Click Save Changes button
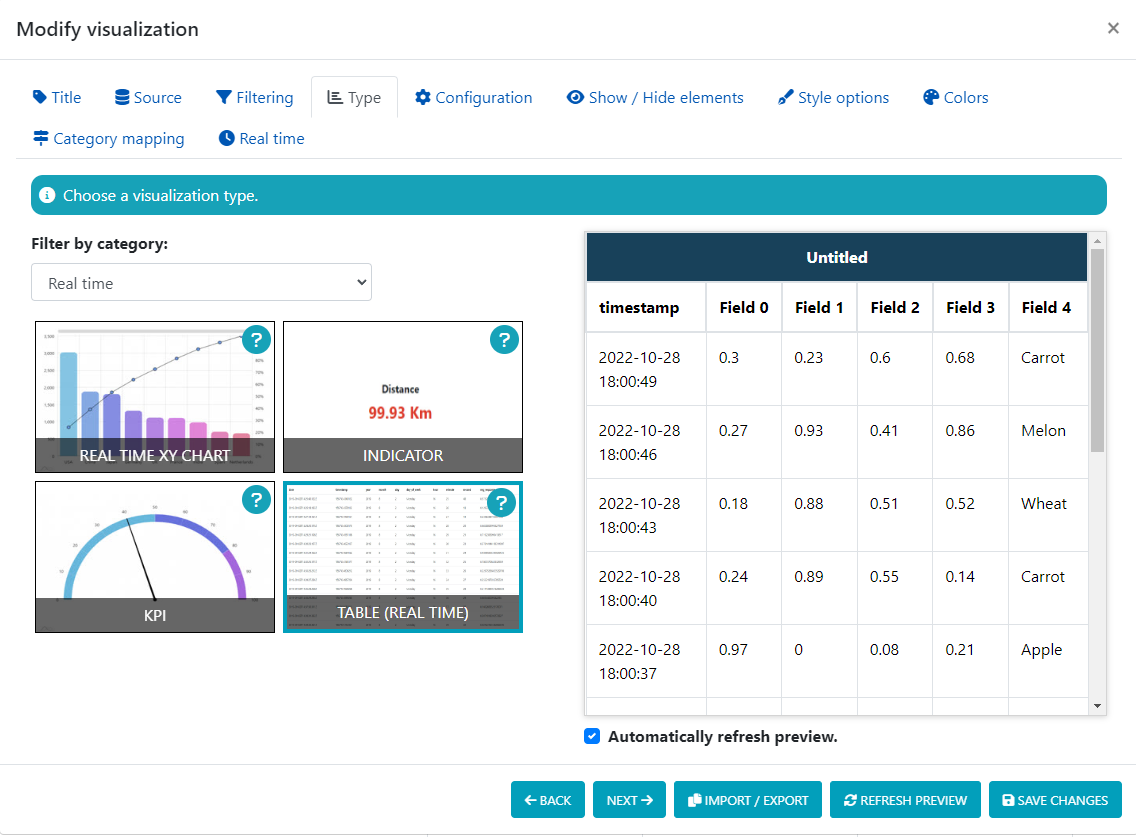This screenshot has width=1136, height=837. point(1055,799)
